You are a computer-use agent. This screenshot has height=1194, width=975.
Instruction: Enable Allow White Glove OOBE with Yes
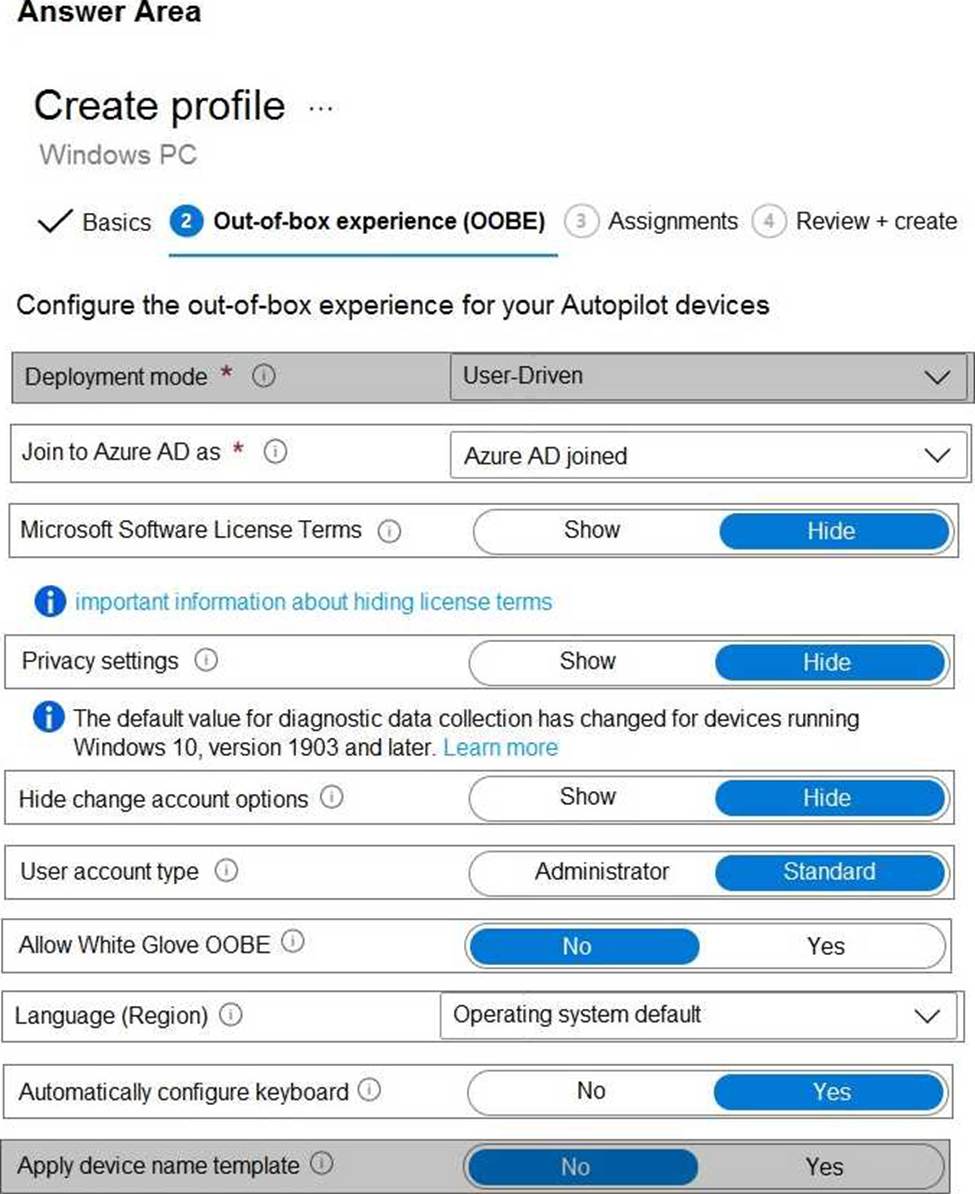pyautogui.click(x=825, y=945)
